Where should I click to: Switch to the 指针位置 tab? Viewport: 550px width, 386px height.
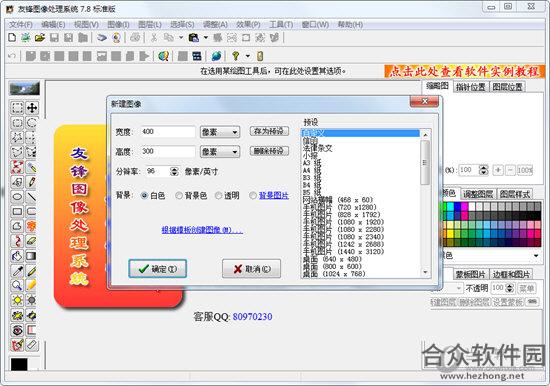pos(471,87)
